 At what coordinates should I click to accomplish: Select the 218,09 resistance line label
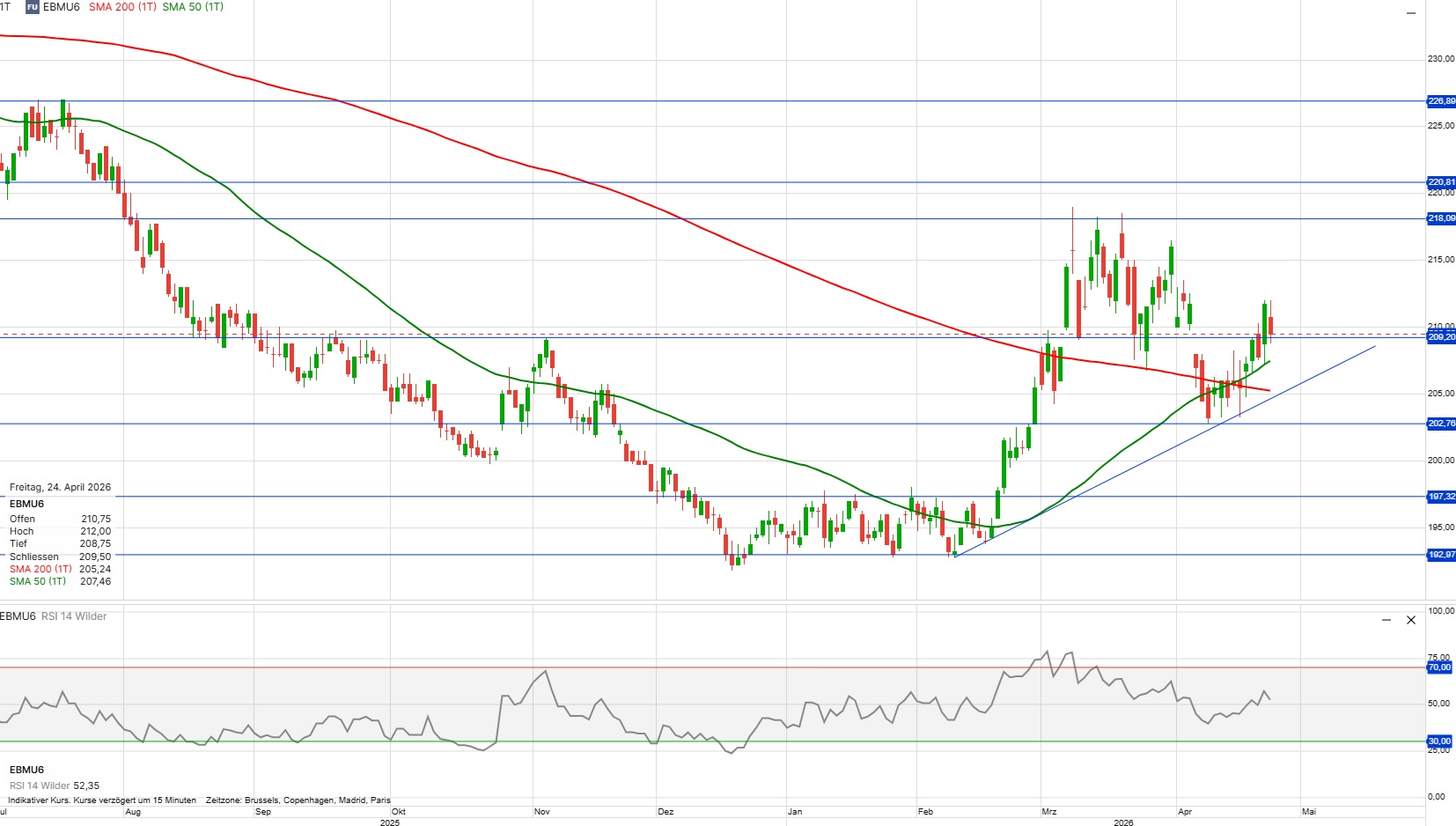pyautogui.click(x=1440, y=218)
